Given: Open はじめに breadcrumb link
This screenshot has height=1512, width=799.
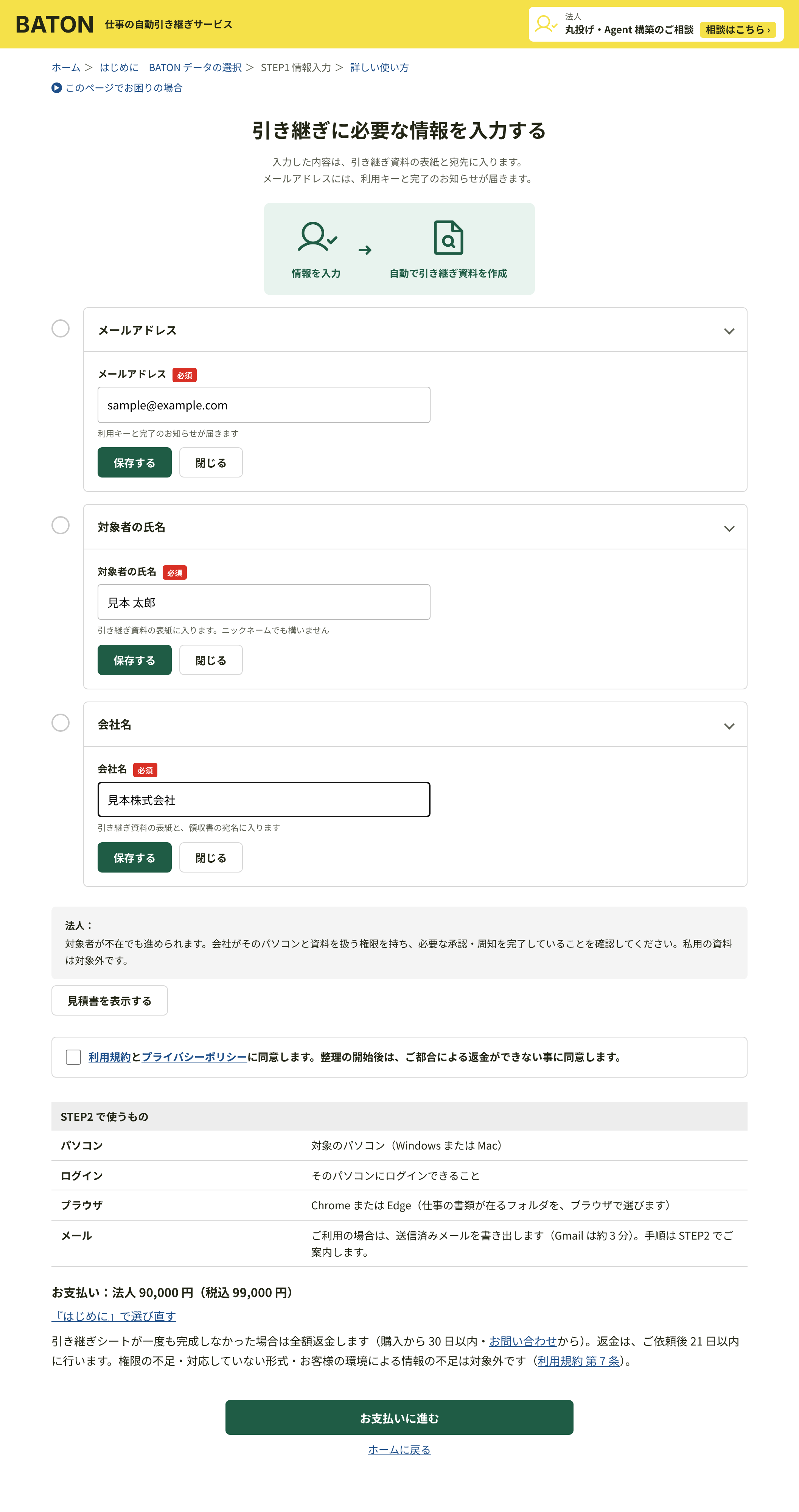Looking at the screenshot, I should click(x=119, y=67).
